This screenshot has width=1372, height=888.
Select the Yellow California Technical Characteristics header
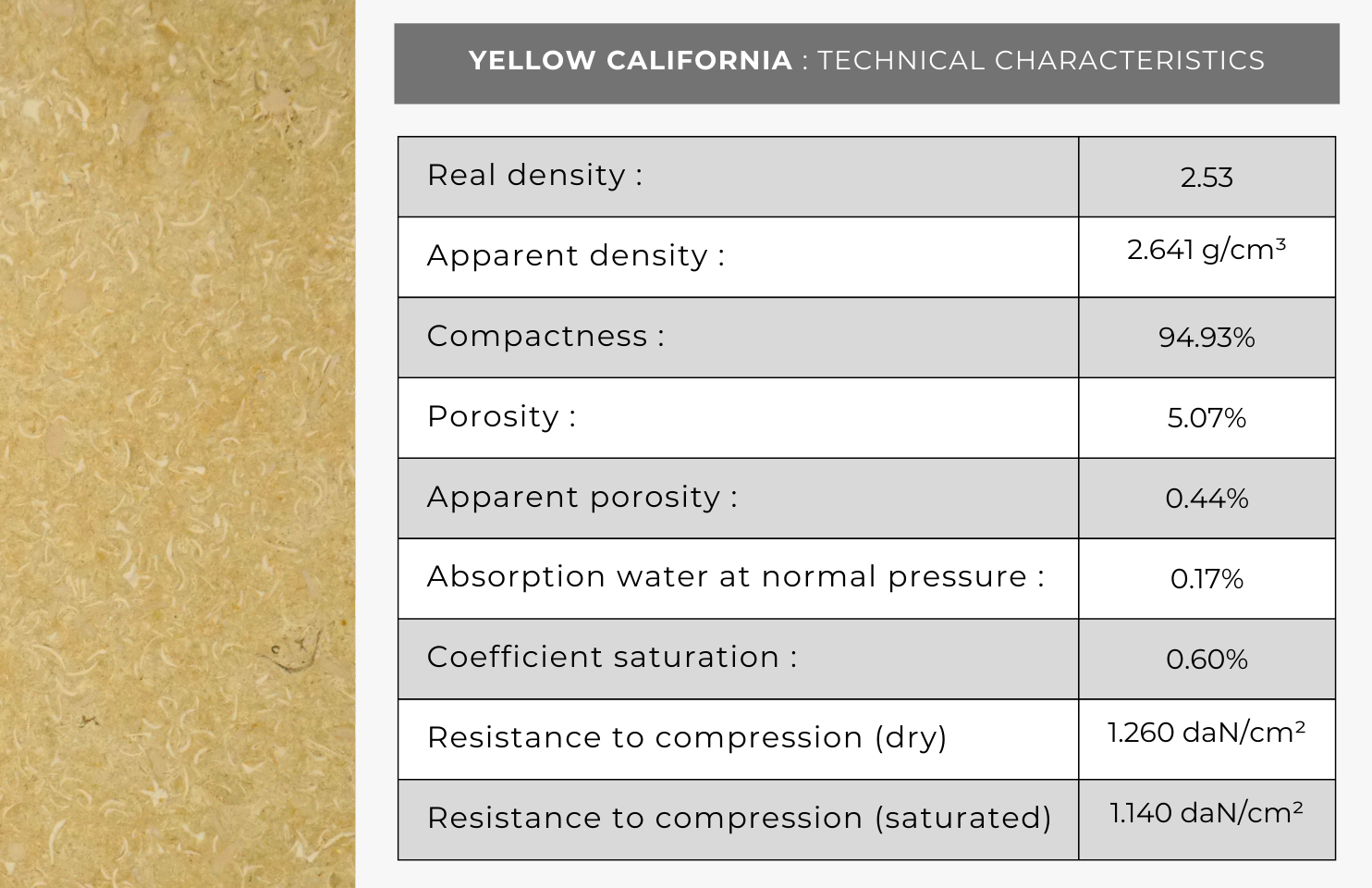click(866, 63)
